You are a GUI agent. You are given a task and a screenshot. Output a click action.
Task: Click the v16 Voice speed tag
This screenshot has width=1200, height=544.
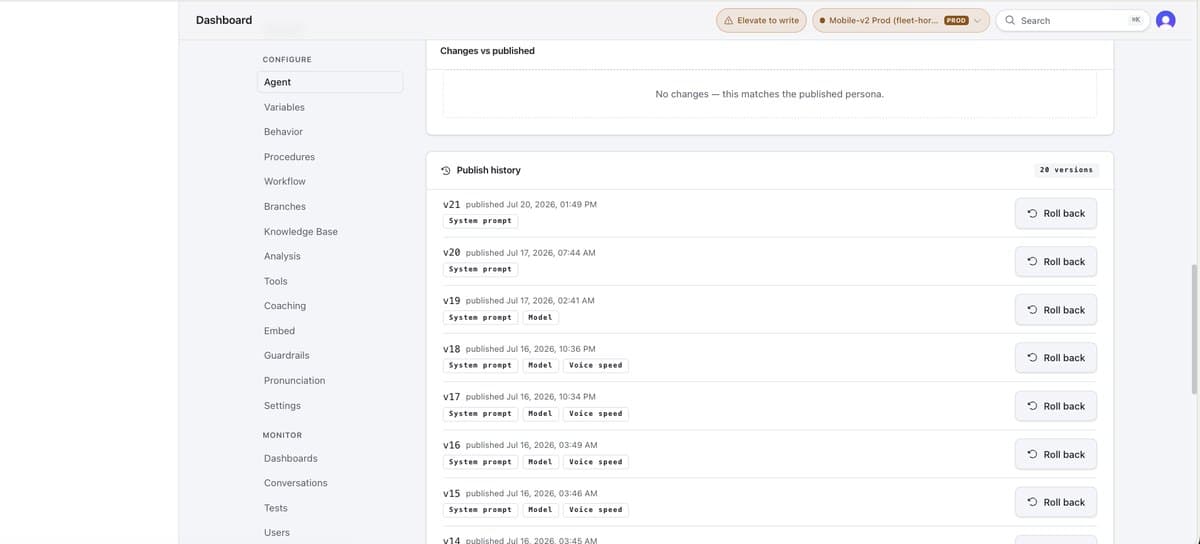point(596,462)
